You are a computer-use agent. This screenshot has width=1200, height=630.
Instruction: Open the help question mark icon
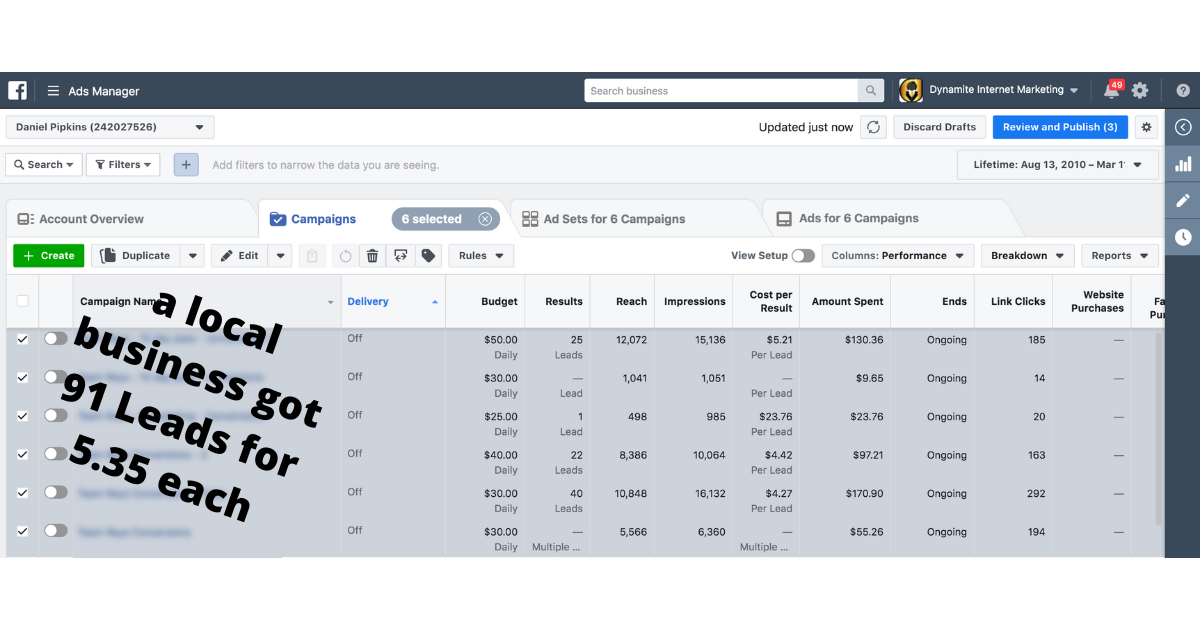1183,91
